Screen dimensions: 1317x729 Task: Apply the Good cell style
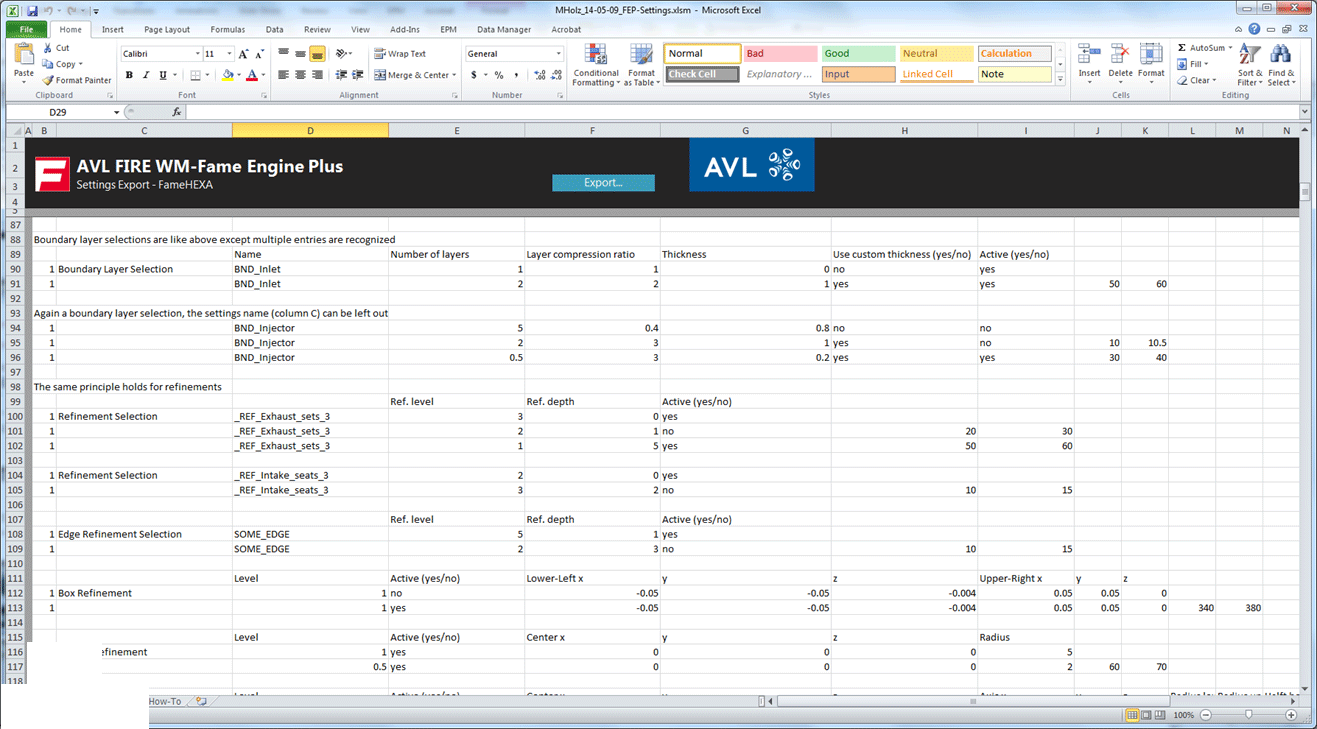click(x=858, y=54)
